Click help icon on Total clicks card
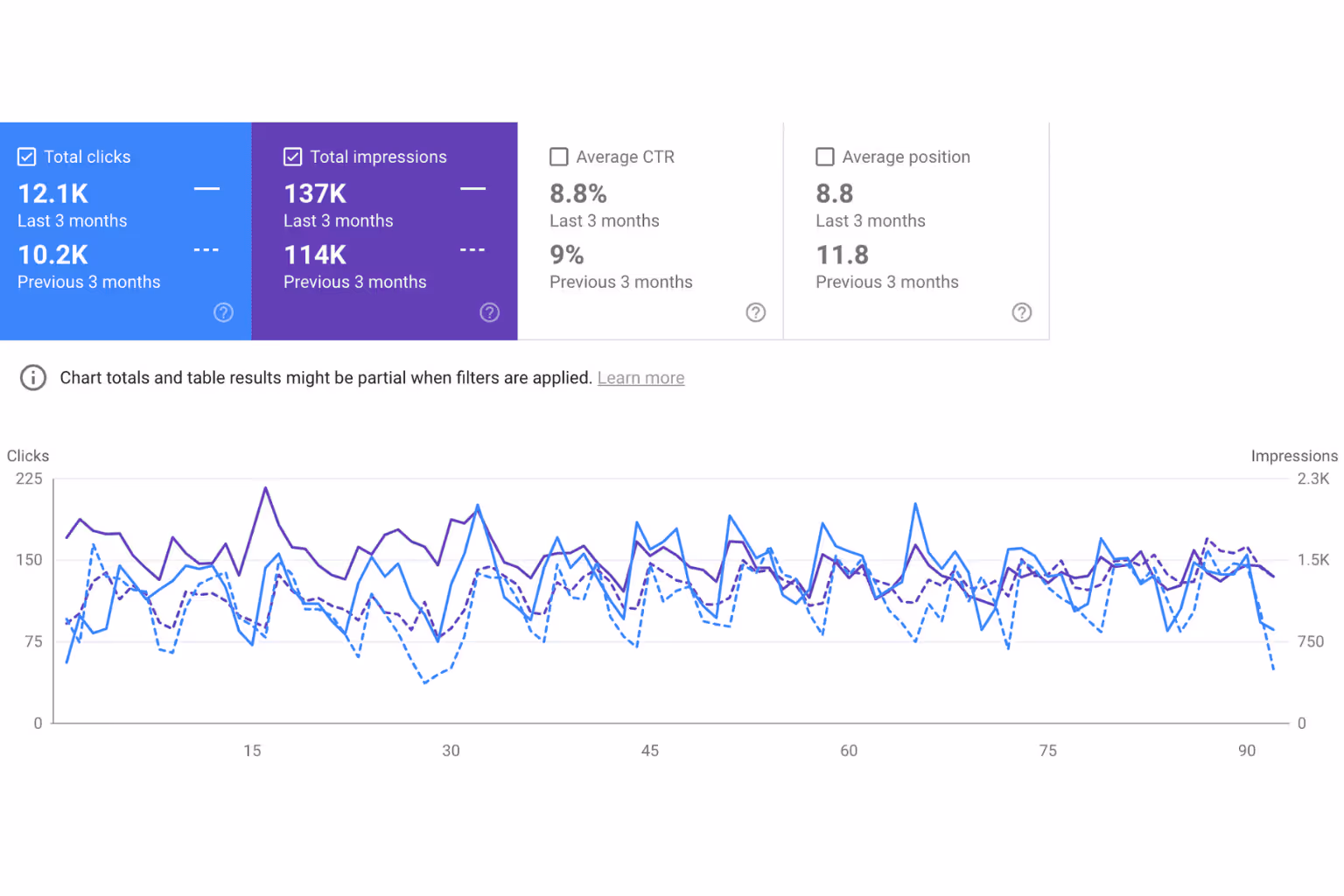Viewport: 1344px width, 896px height. (x=223, y=312)
